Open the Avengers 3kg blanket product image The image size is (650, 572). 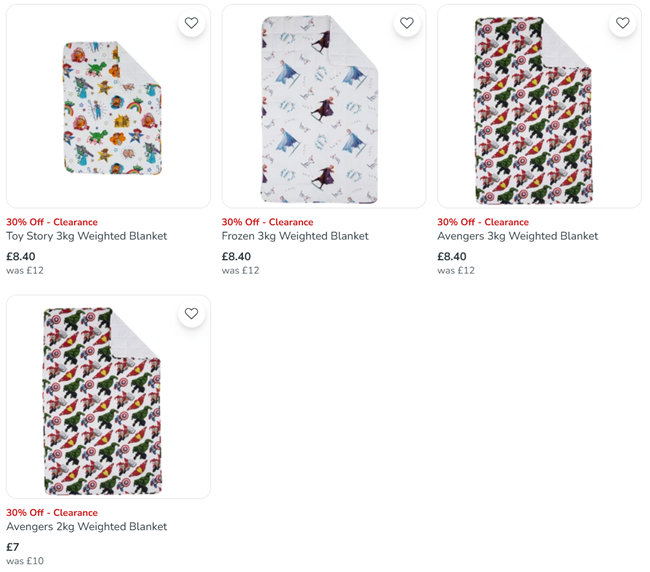click(x=539, y=106)
